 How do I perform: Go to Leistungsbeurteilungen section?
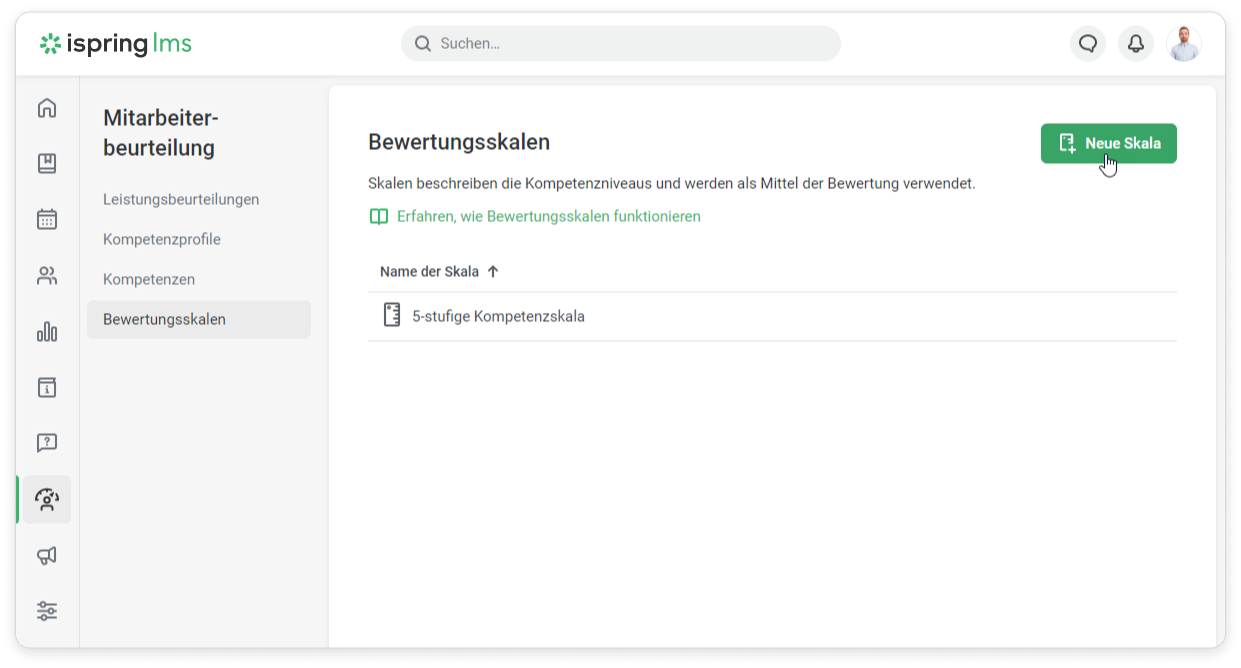coord(181,200)
